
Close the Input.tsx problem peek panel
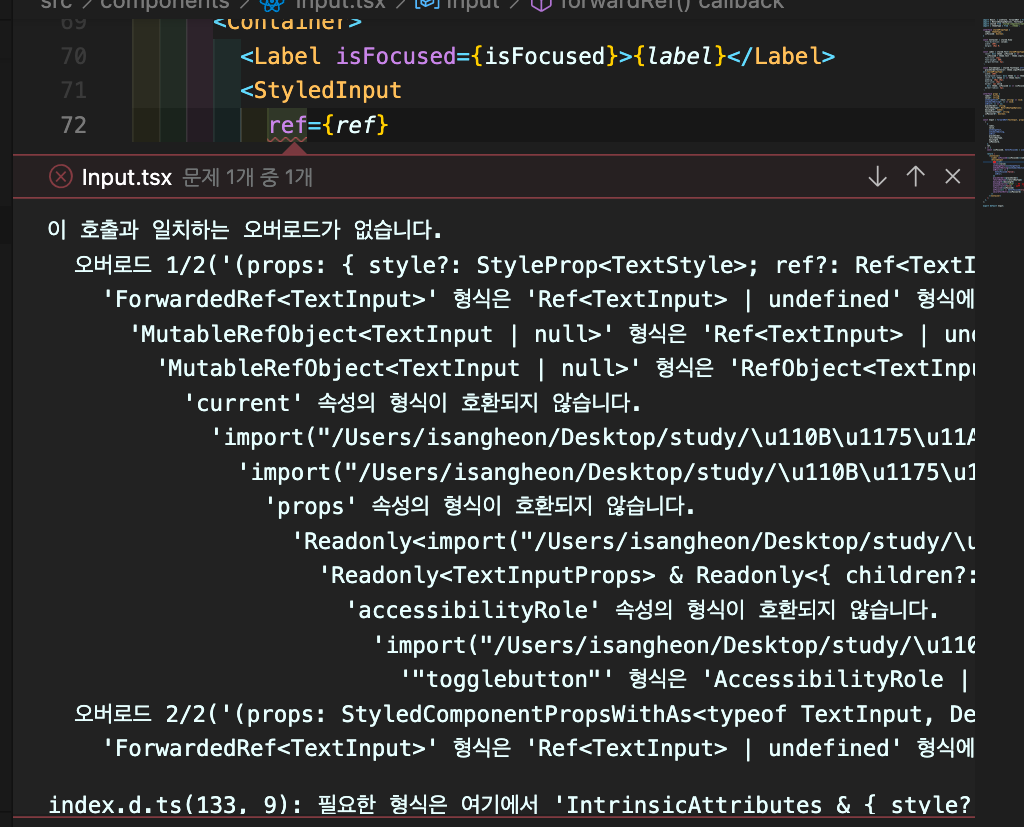(x=953, y=176)
